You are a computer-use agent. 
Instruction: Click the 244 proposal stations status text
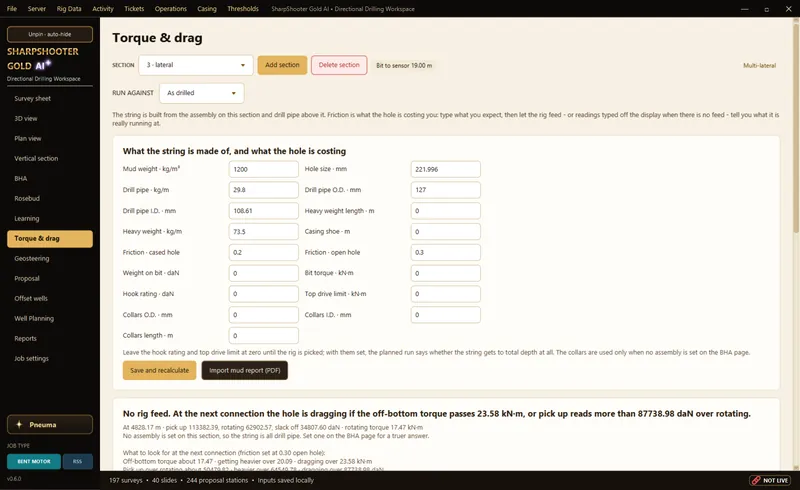(x=217, y=480)
